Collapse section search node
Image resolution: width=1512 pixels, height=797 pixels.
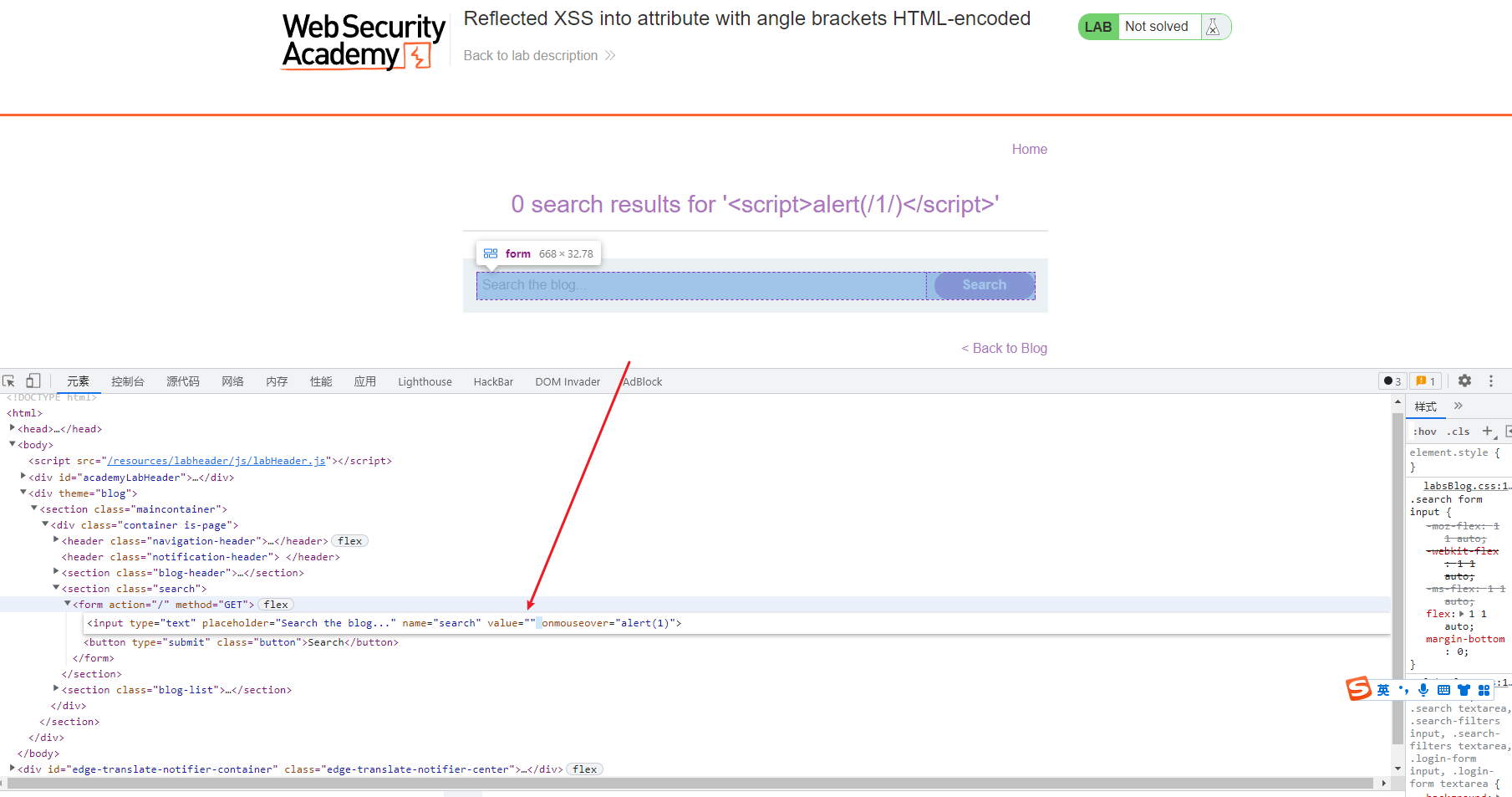pos(56,587)
